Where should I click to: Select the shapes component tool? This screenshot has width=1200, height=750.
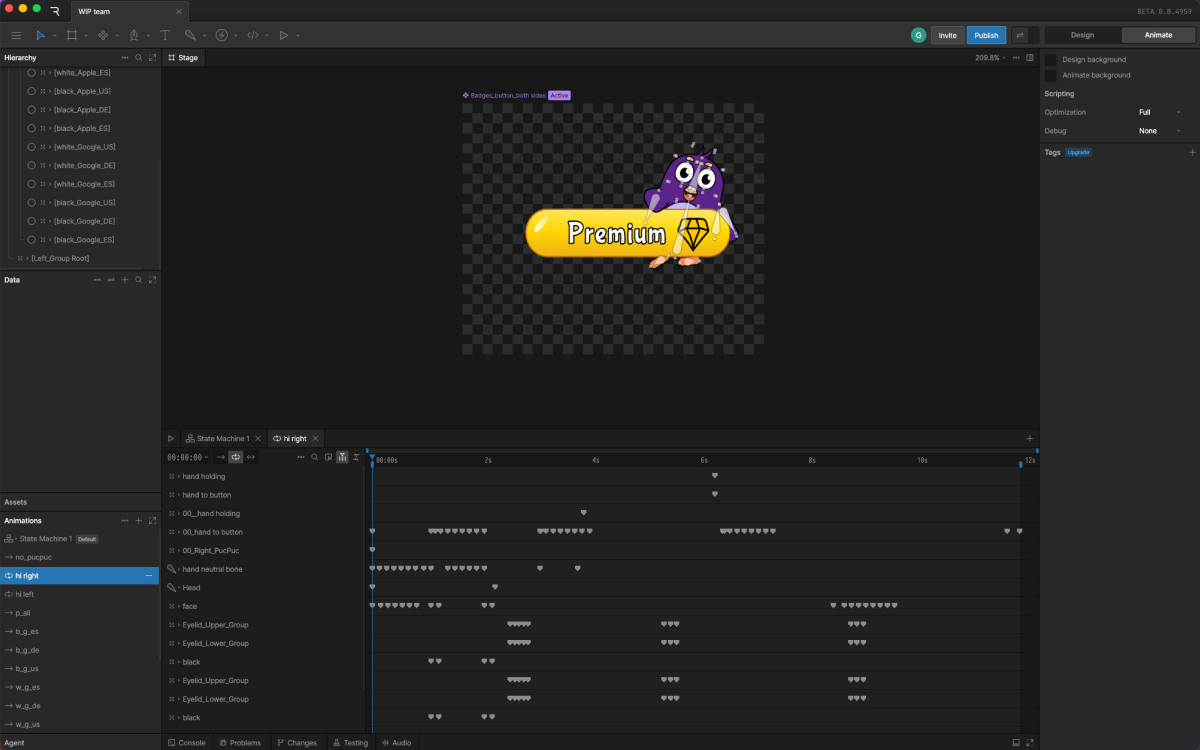pyautogui.click(x=102, y=35)
